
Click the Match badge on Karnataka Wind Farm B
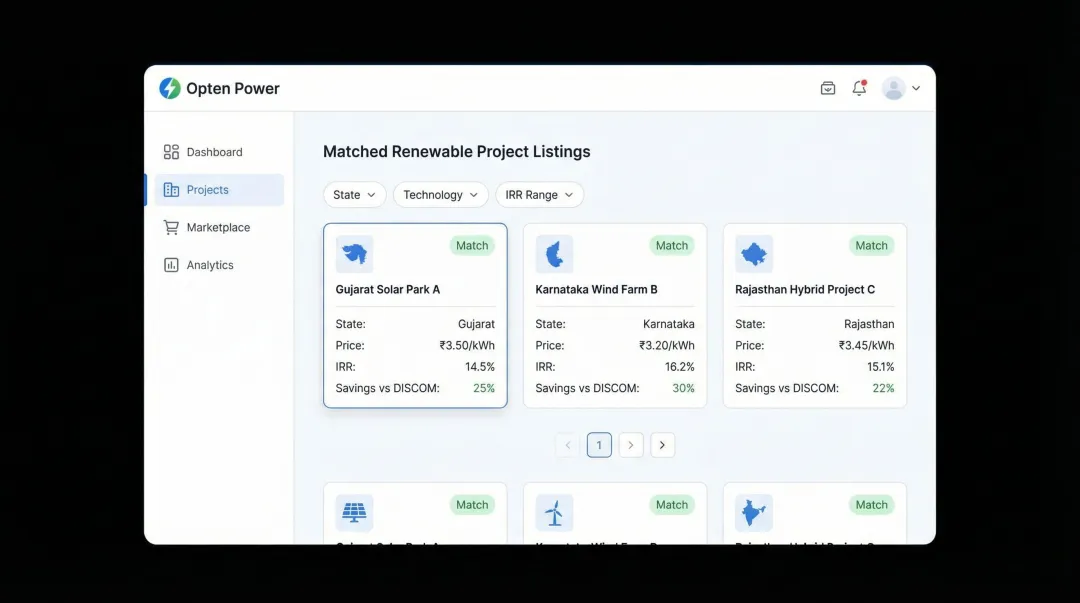pos(671,245)
